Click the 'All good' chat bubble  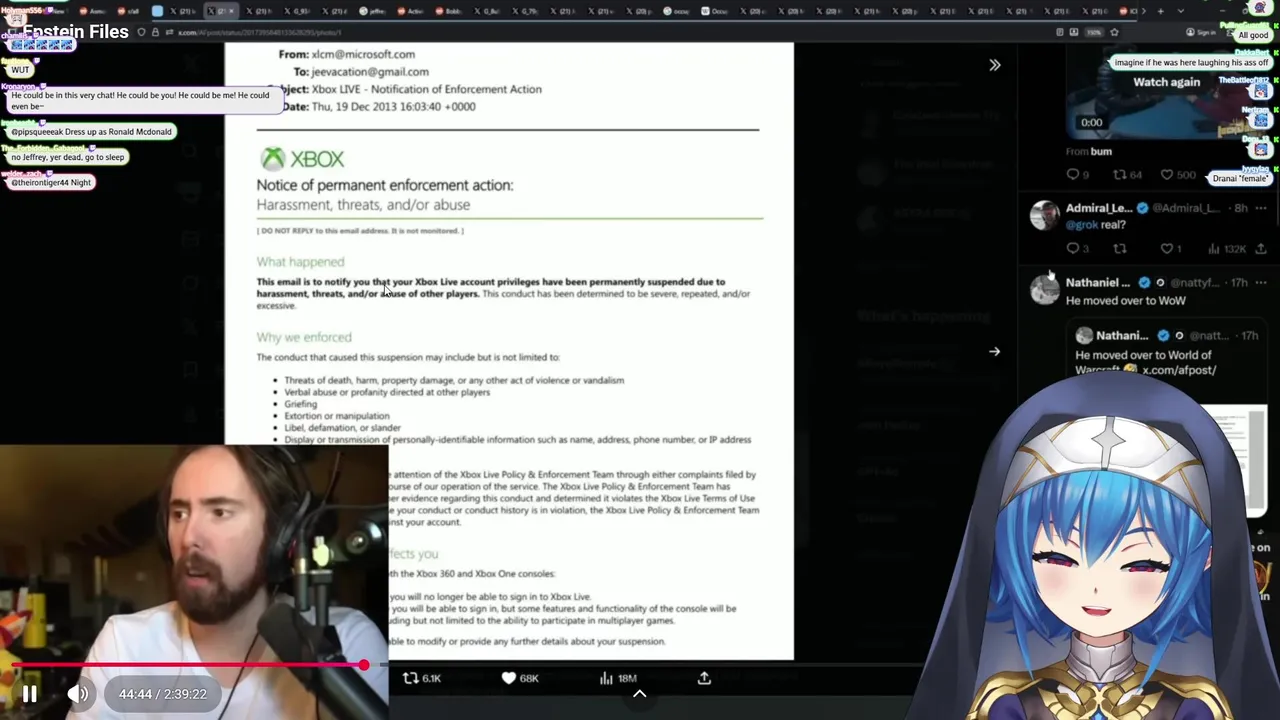(x=1253, y=35)
